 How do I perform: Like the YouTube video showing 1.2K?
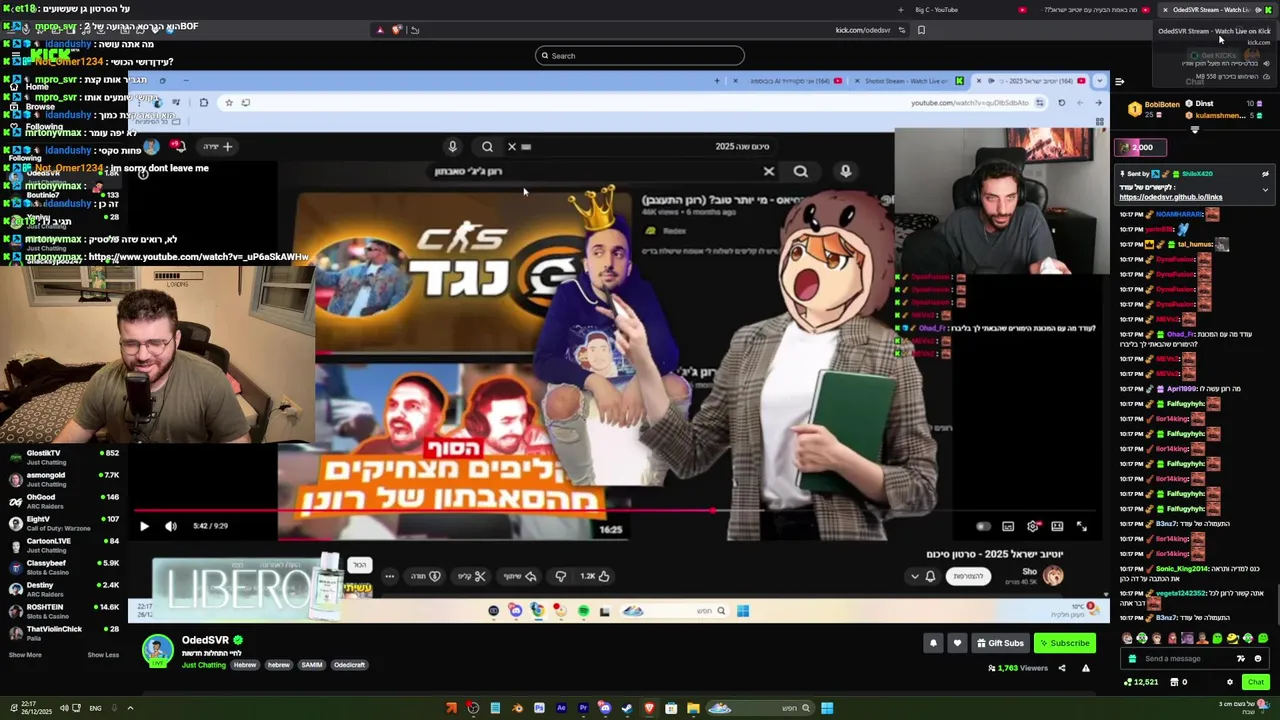click(x=597, y=576)
